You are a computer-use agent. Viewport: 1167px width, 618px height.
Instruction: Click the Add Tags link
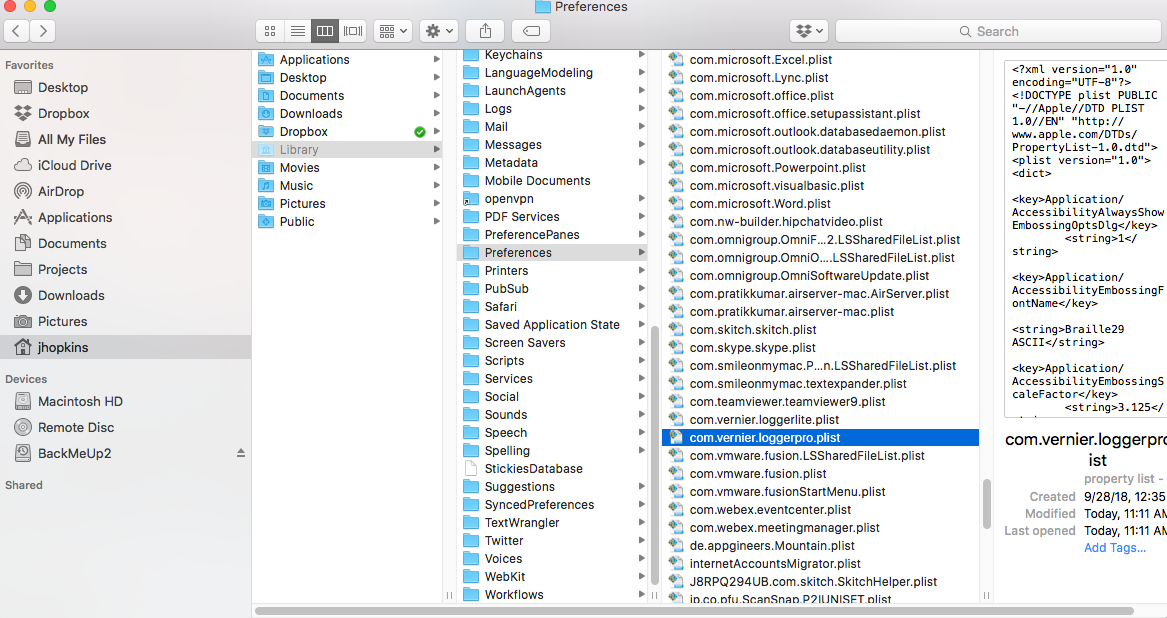1115,548
